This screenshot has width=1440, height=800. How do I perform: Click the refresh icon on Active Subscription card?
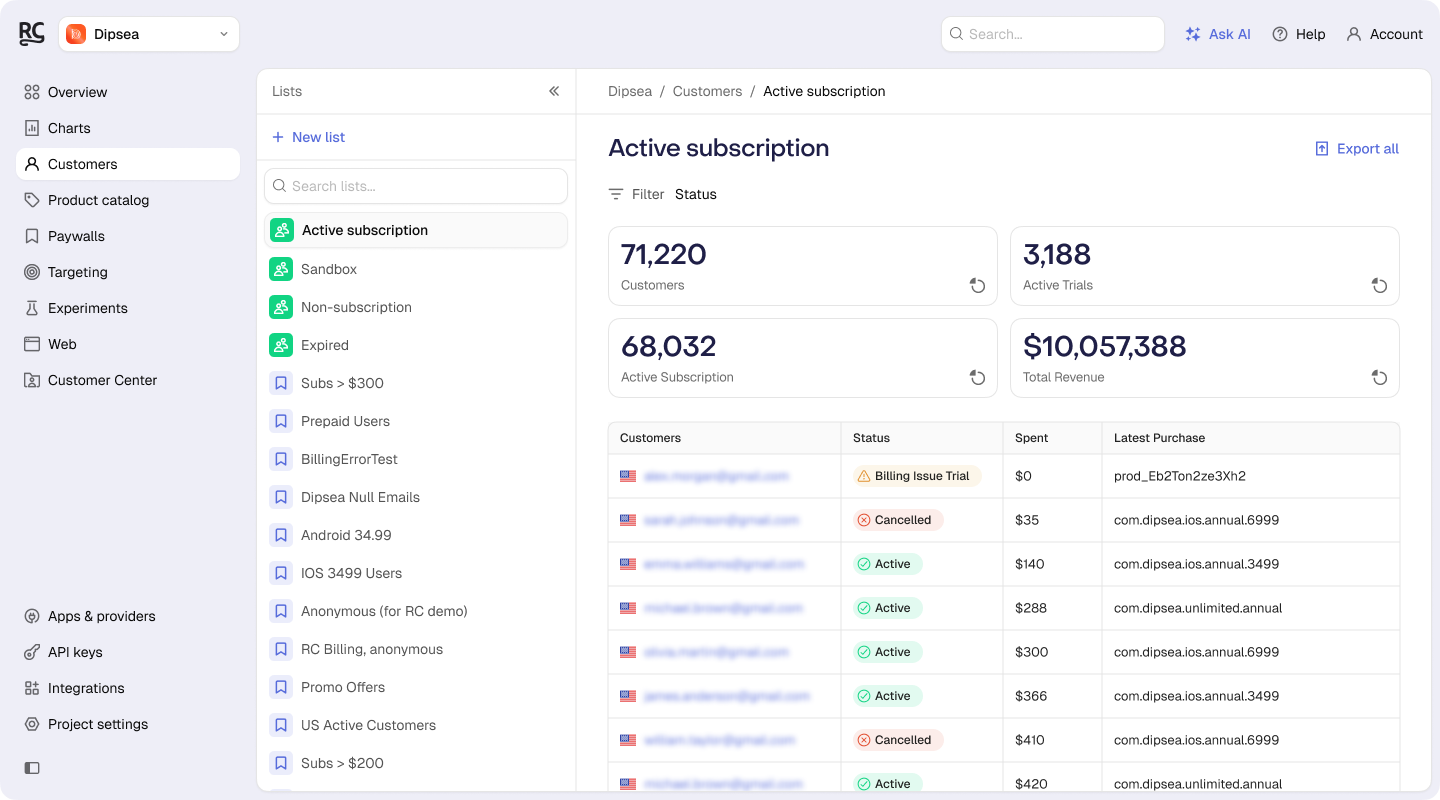click(977, 378)
